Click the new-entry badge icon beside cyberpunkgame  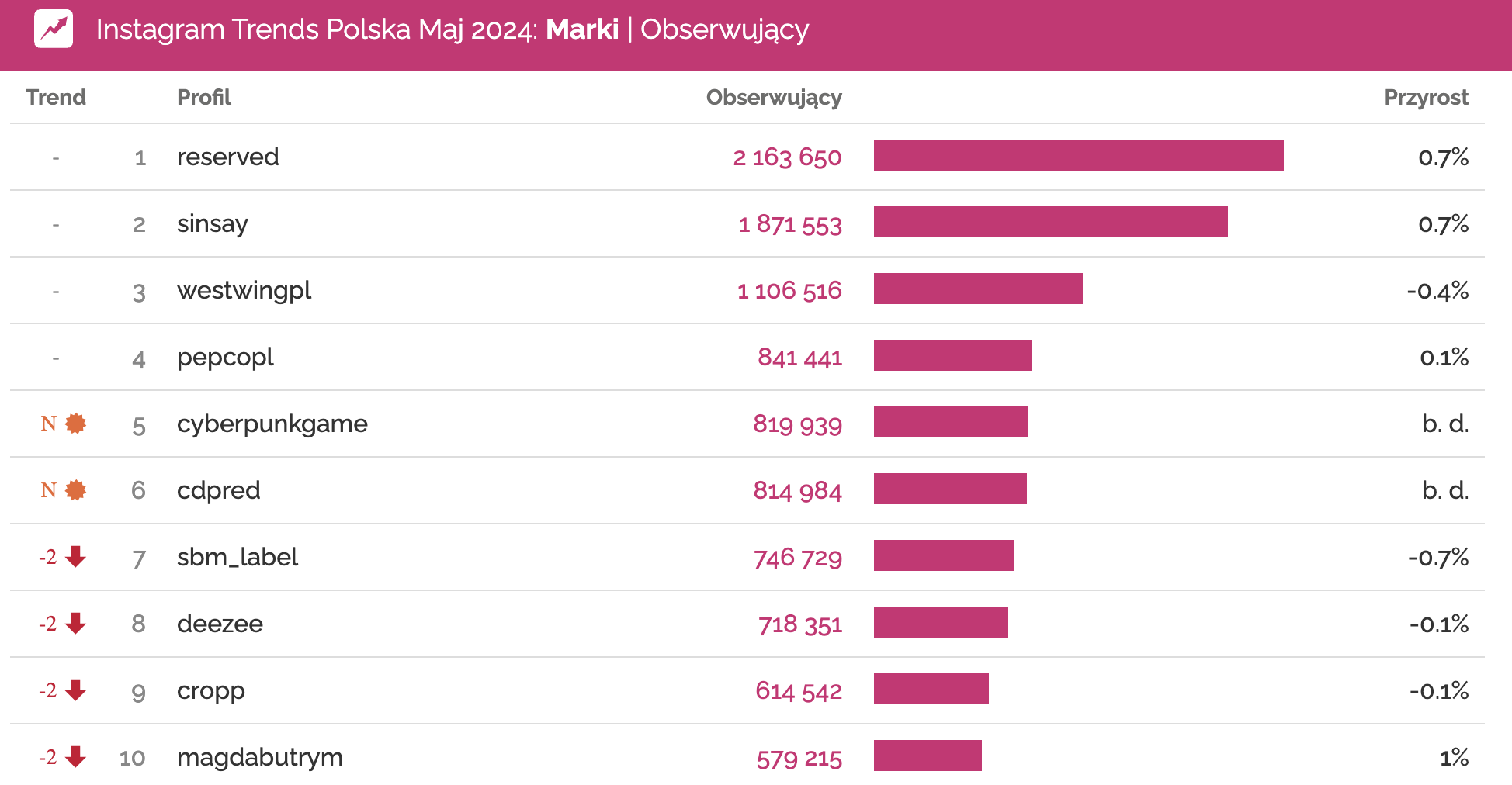[x=75, y=424]
